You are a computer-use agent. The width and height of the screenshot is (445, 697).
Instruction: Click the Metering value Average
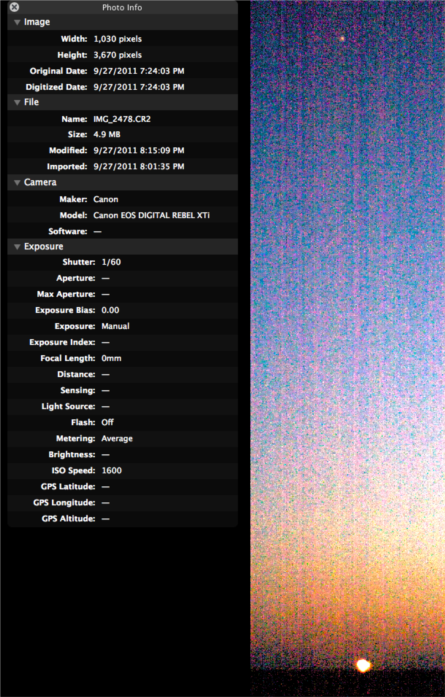pos(117,438)
